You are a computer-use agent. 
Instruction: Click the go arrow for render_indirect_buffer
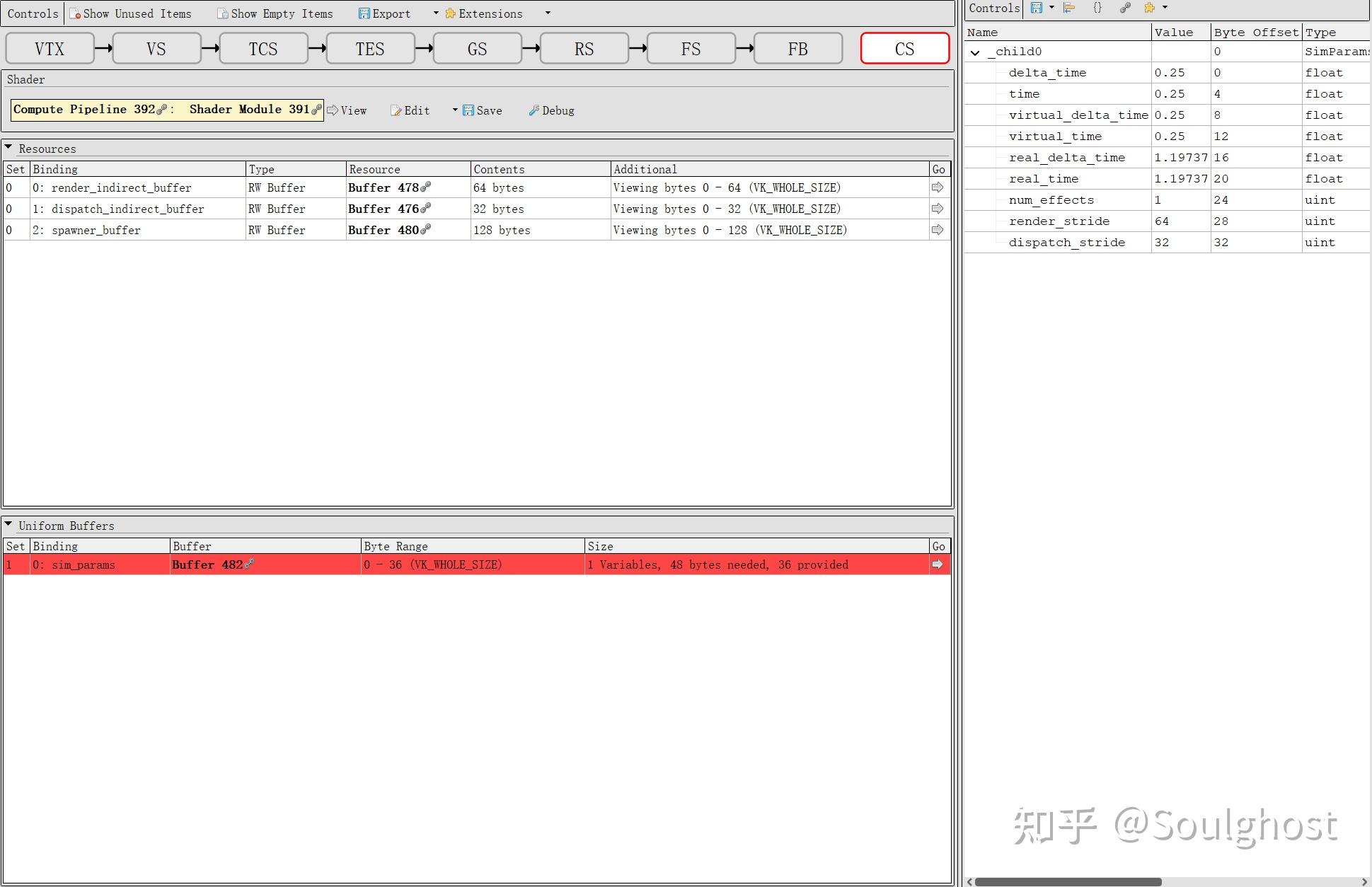click(x=938, y=187)
